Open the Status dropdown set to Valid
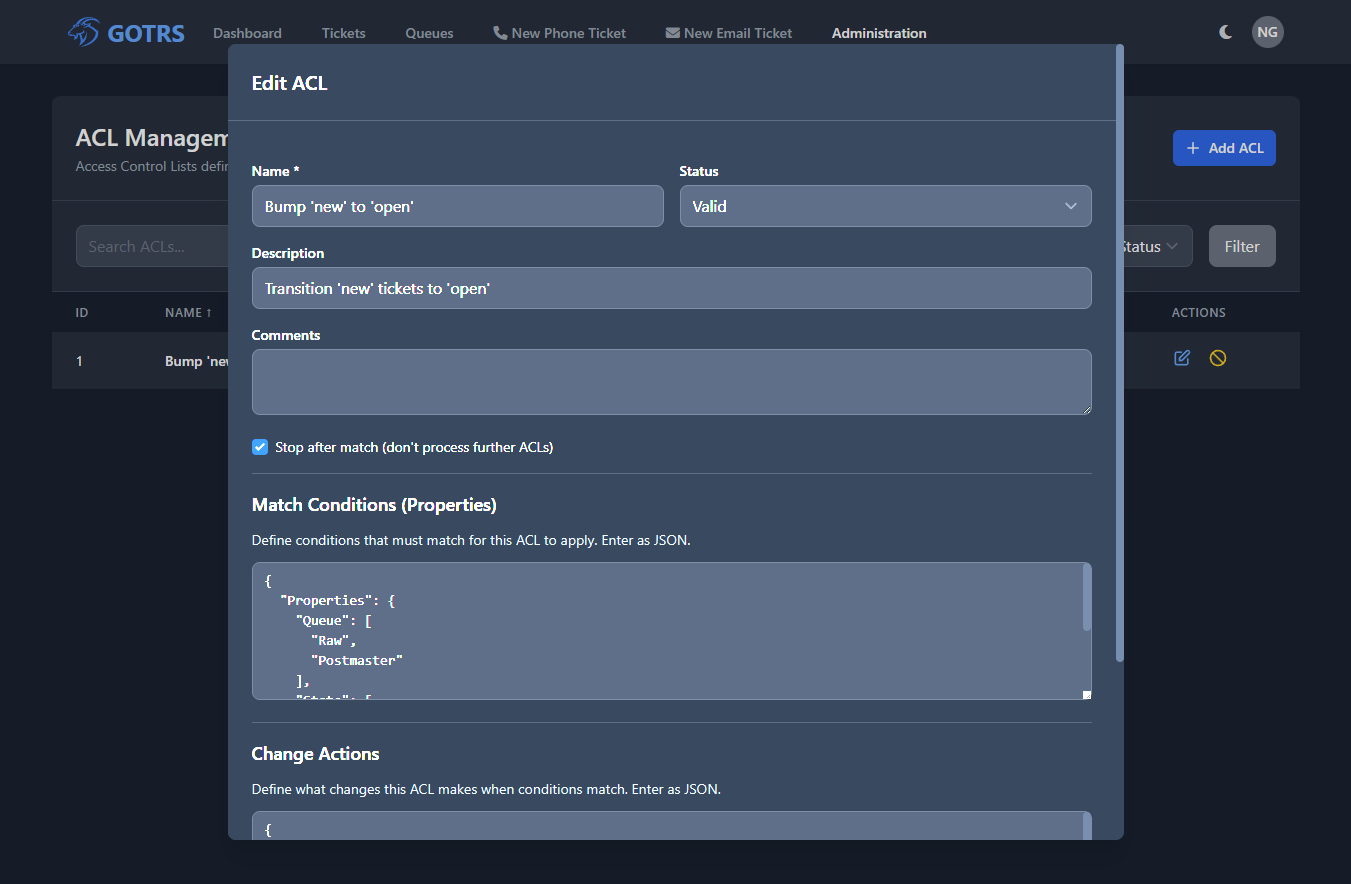 pyautogui.click(x=885, y=206)
